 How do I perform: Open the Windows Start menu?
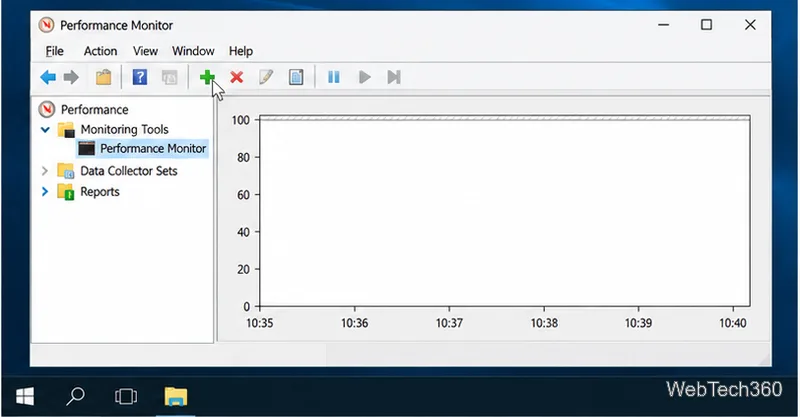pos(25,397)
